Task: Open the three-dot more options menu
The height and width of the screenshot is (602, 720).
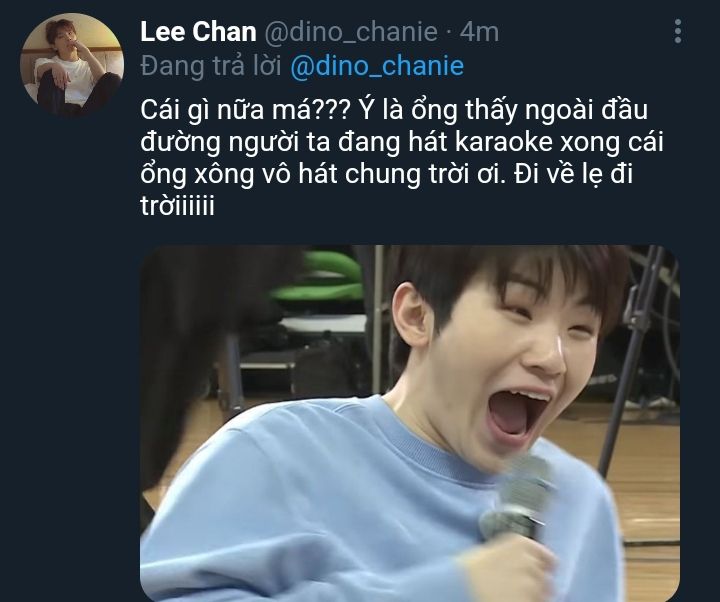Action: coord(678,31)
